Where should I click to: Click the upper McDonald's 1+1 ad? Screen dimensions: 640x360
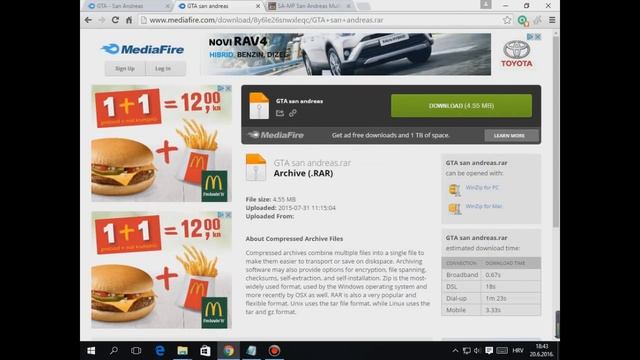tap(161, 143)
